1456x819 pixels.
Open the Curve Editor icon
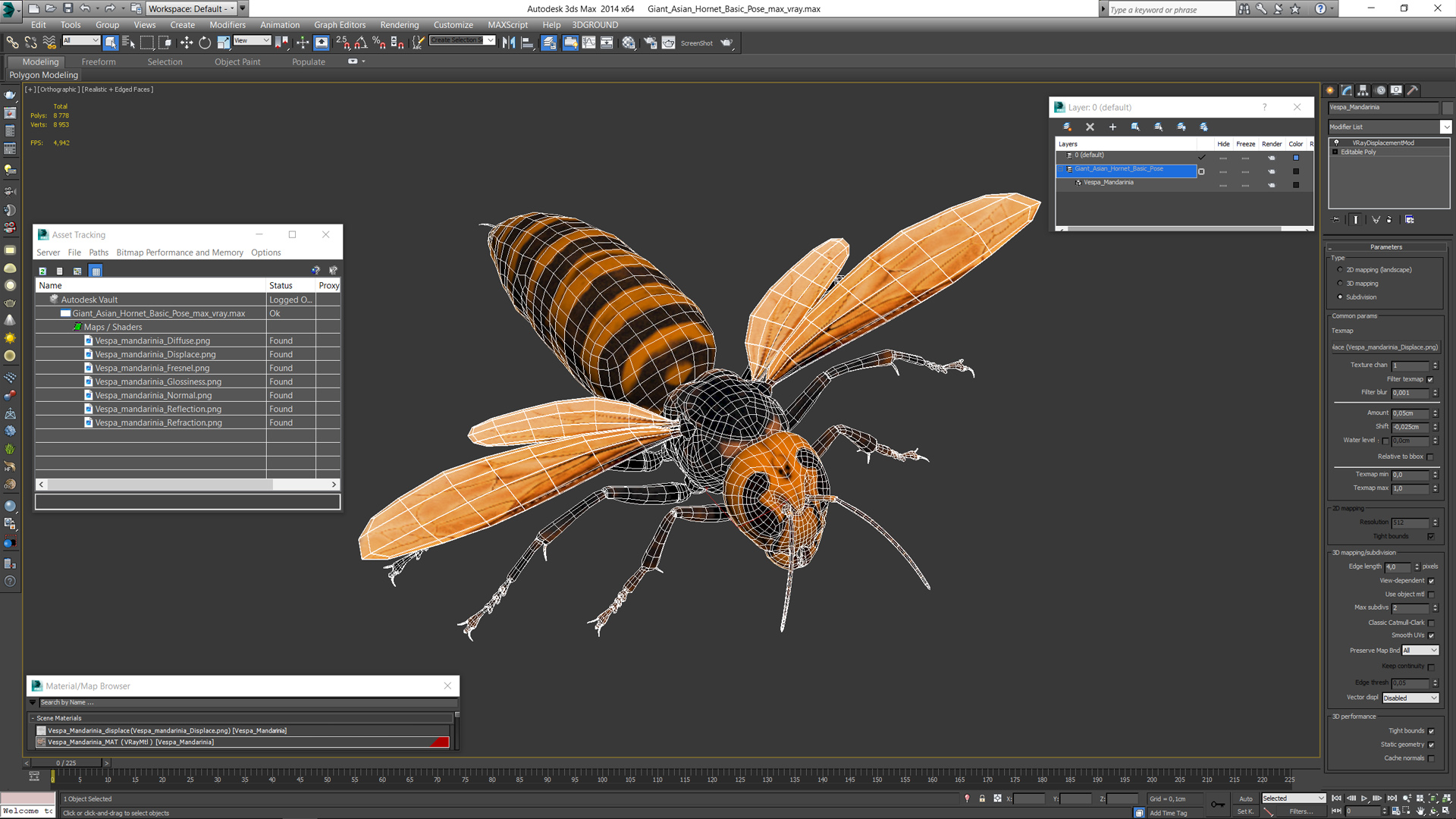[x=588, y=42]
